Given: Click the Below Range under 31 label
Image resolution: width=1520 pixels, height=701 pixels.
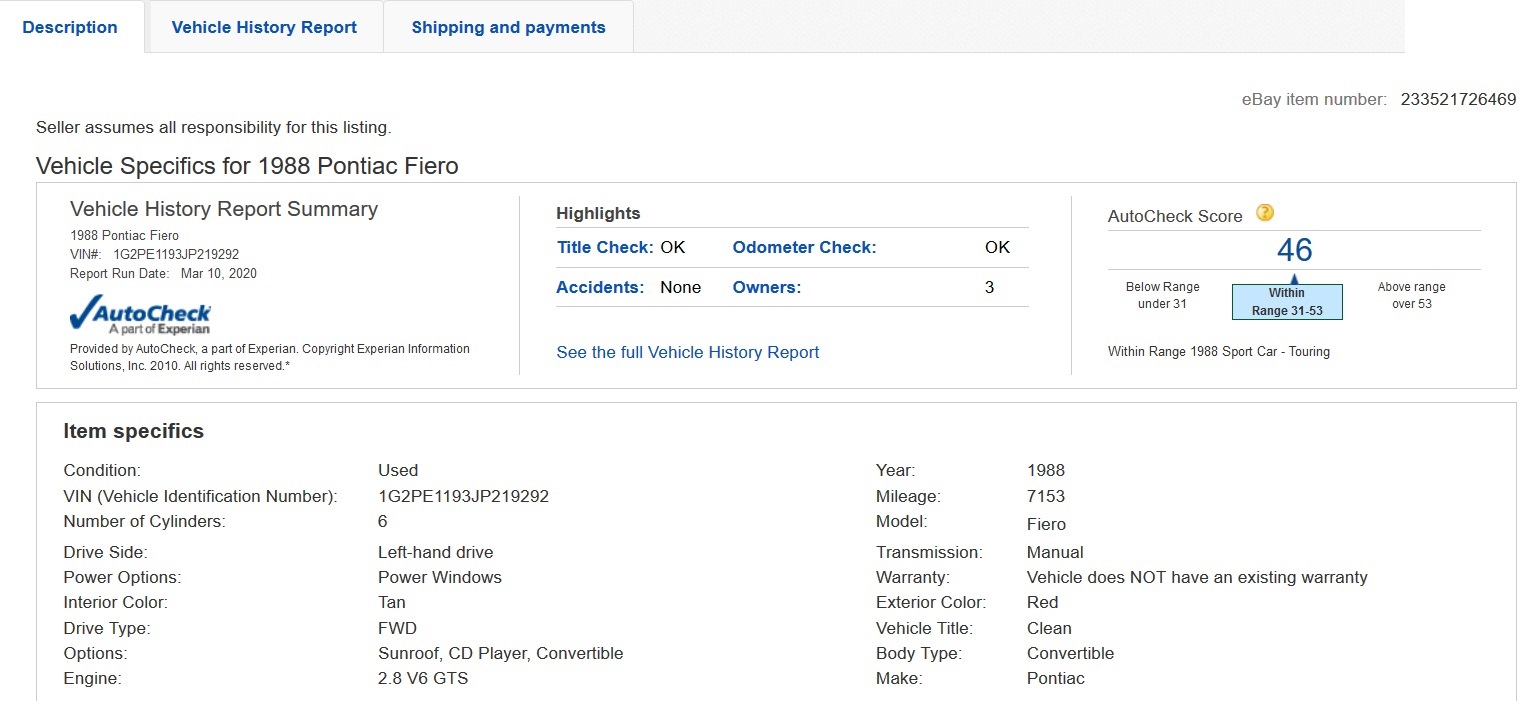Looking at the screenshot, I should pos(1162,295).
